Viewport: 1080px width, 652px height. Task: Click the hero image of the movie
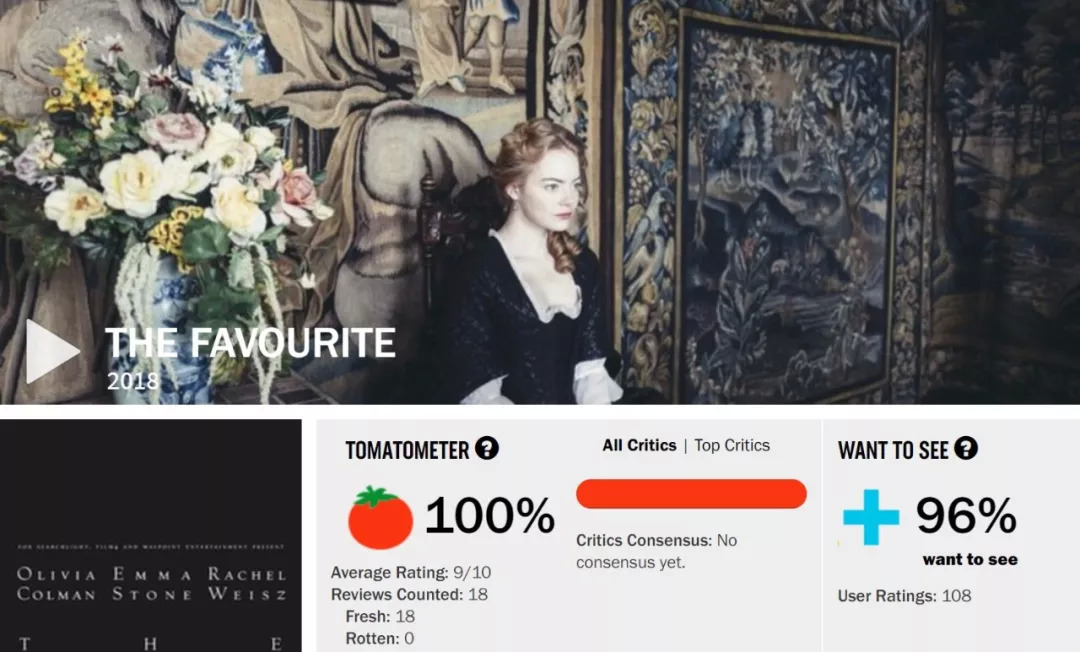[540, 202]
